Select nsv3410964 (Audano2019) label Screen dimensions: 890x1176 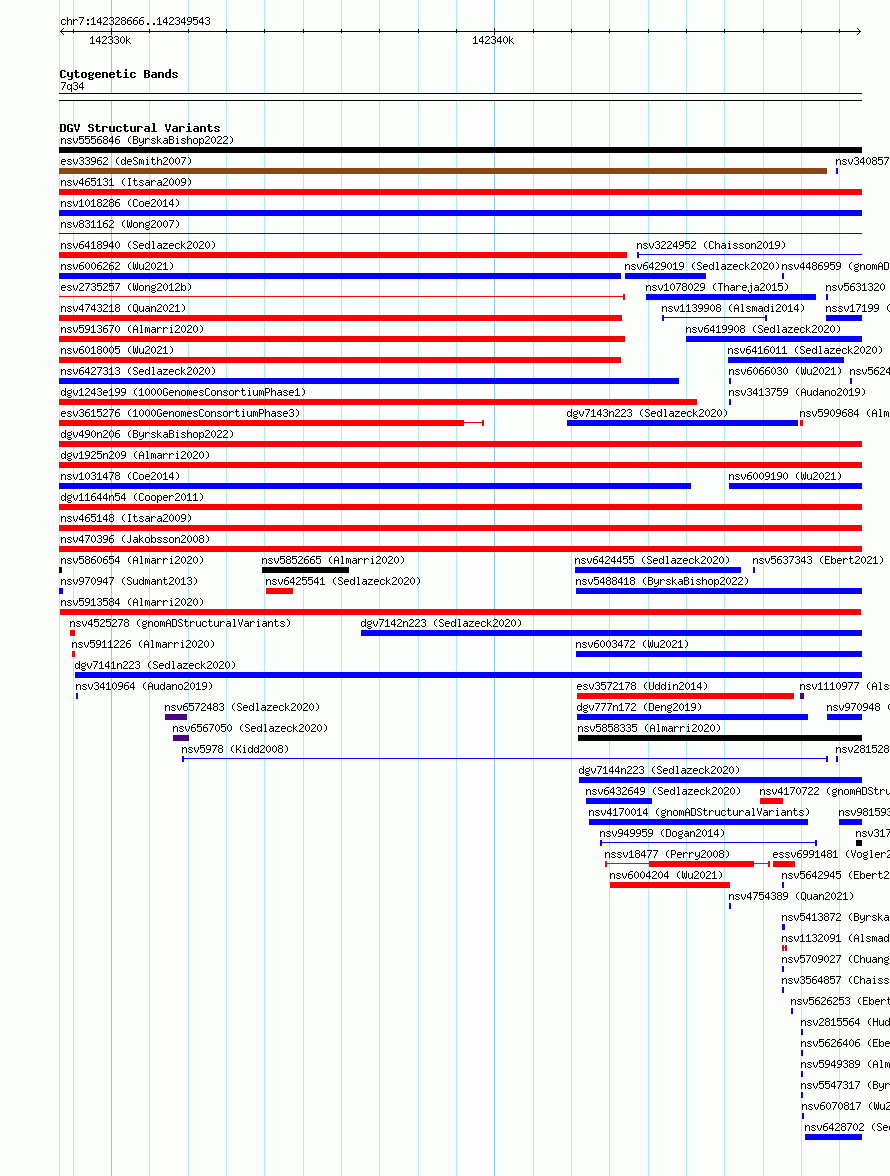point(144,686)
